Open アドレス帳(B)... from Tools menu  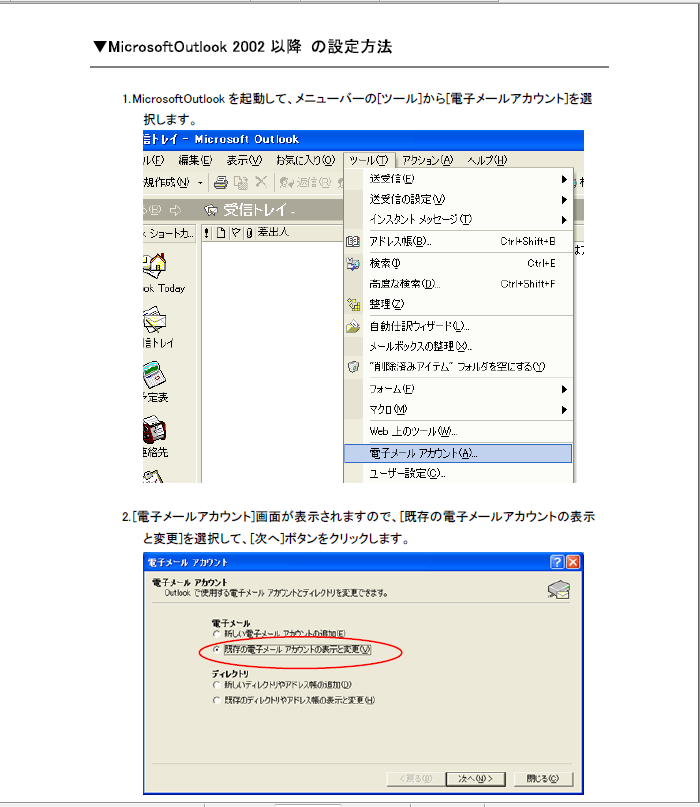pos(458,241)
